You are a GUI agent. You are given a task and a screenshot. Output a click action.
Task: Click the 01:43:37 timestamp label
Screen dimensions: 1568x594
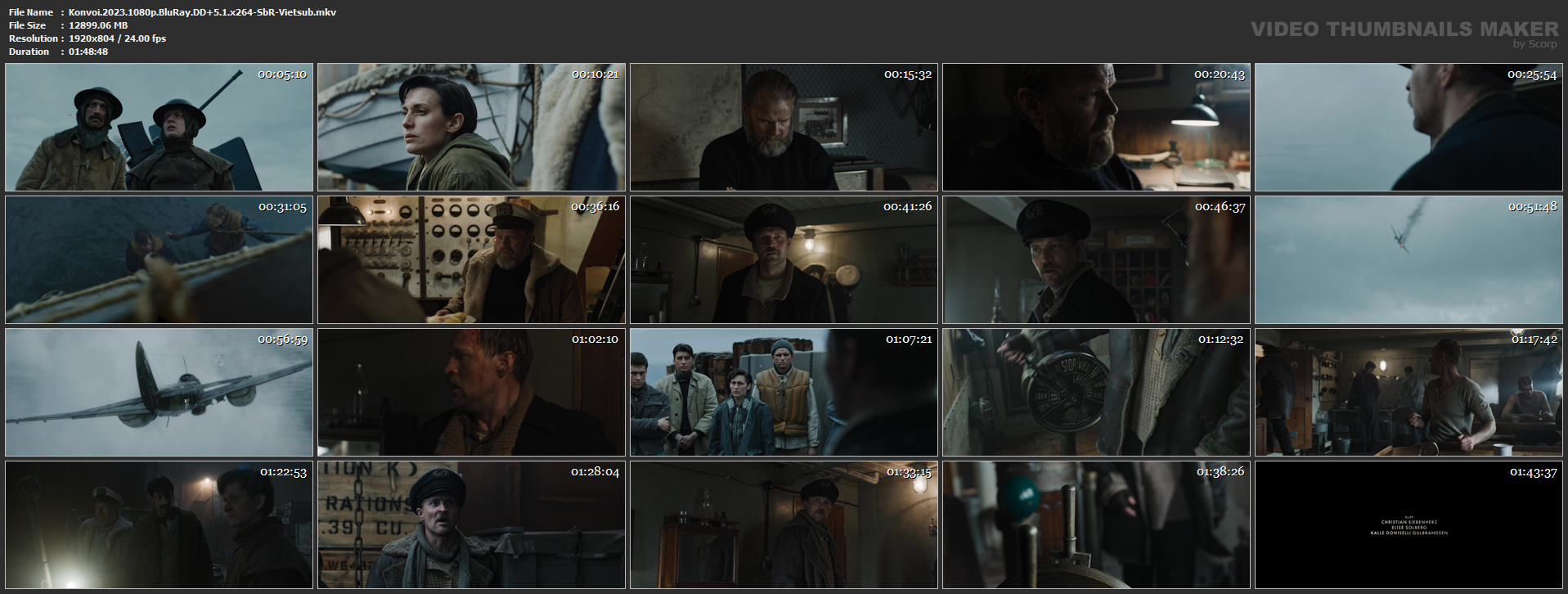[1533, 472]
